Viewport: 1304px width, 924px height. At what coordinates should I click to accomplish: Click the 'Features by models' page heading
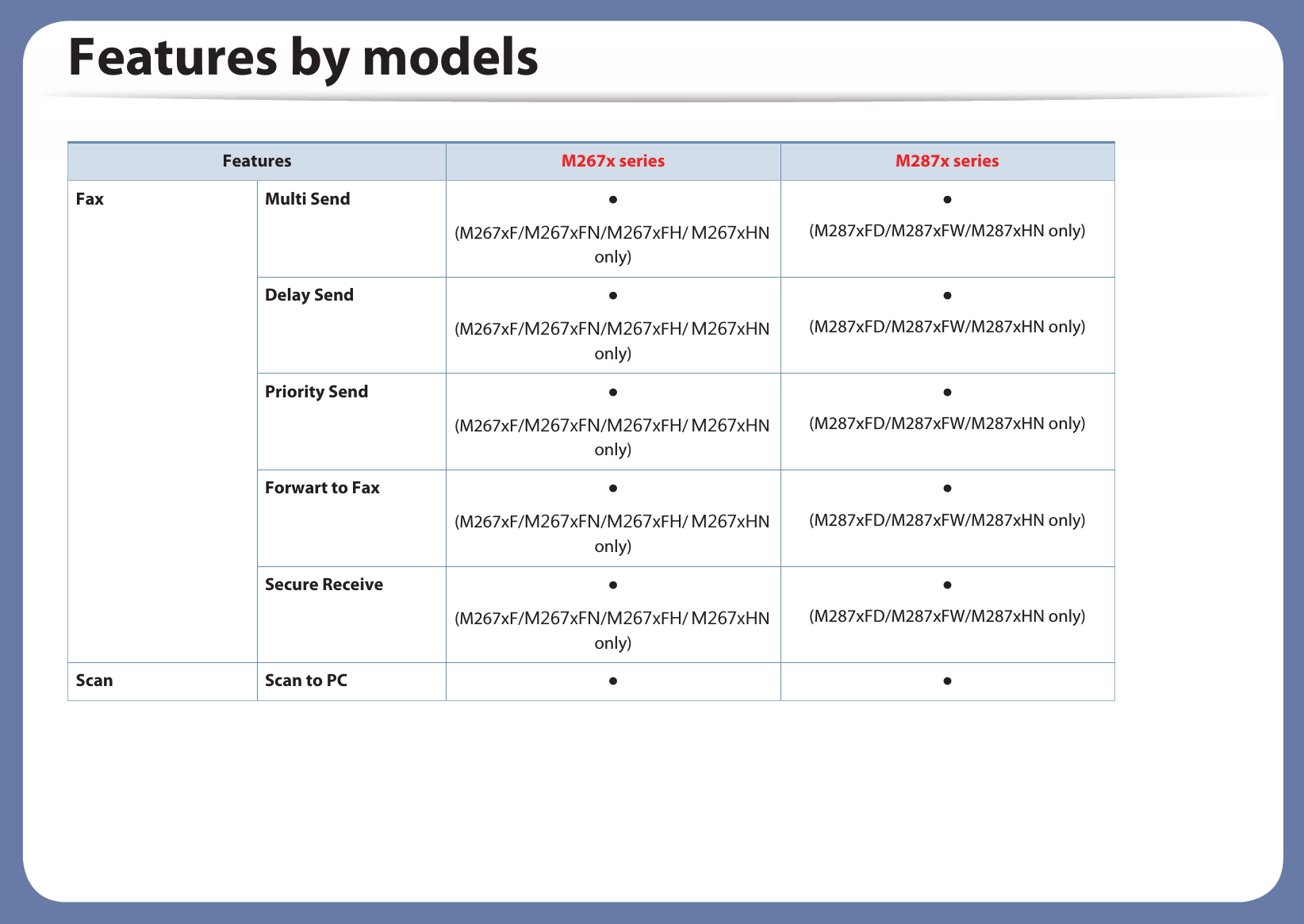click(x=303, y=57)
